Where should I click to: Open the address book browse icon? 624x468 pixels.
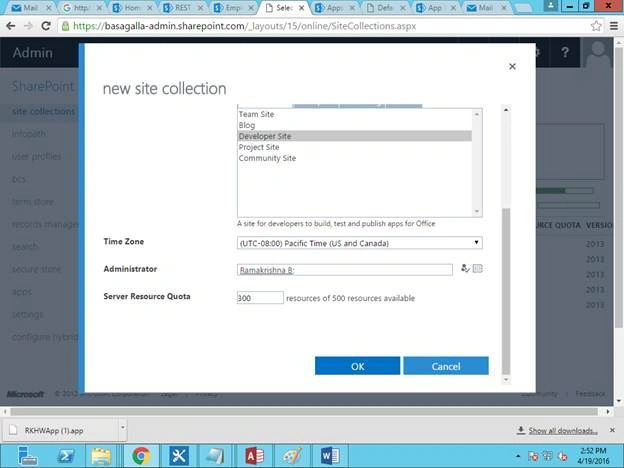point(478,269)
